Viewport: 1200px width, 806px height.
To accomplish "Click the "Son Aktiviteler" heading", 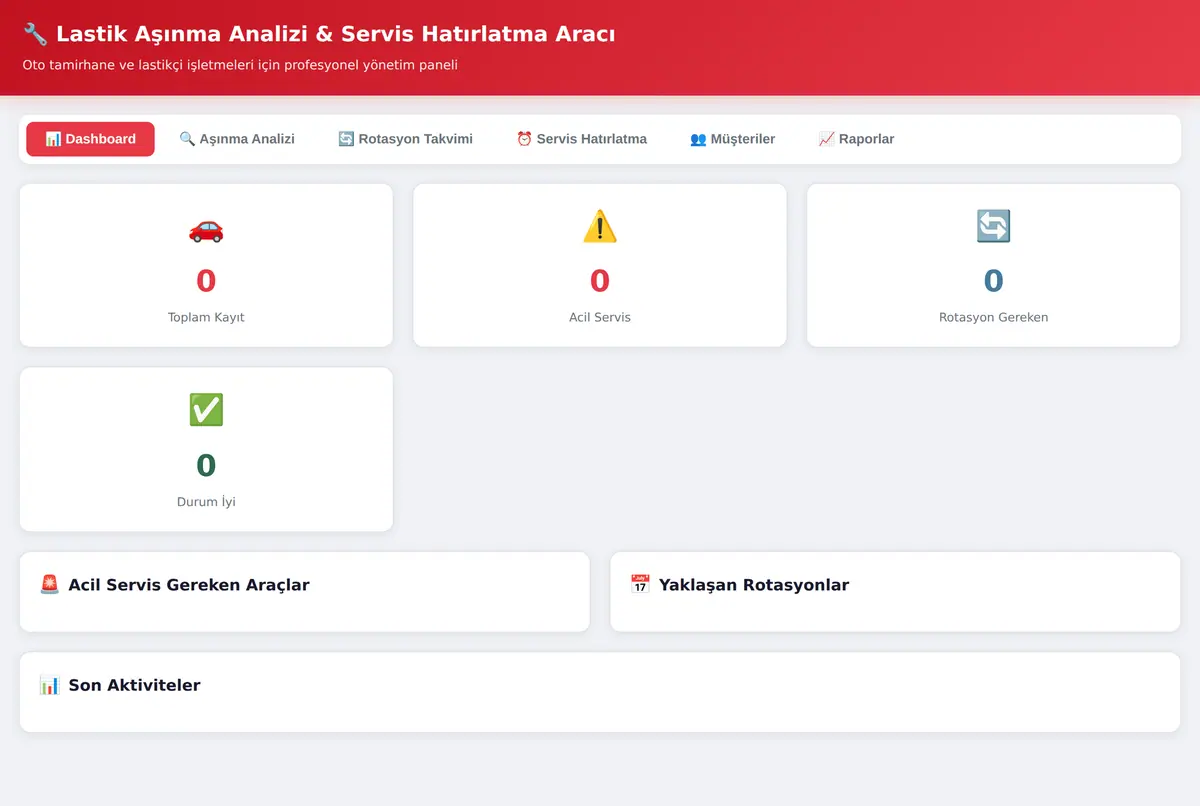I will (134, 685).
